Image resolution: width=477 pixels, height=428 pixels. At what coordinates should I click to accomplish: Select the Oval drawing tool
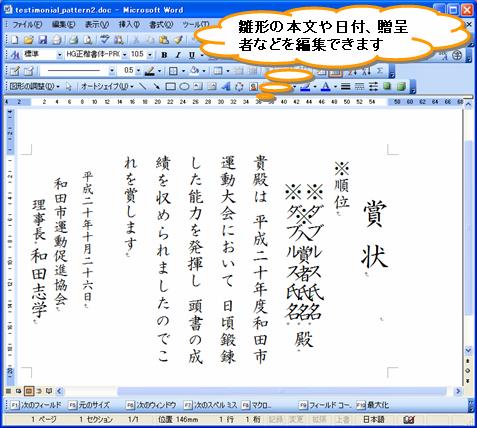(x=184, y=87)
